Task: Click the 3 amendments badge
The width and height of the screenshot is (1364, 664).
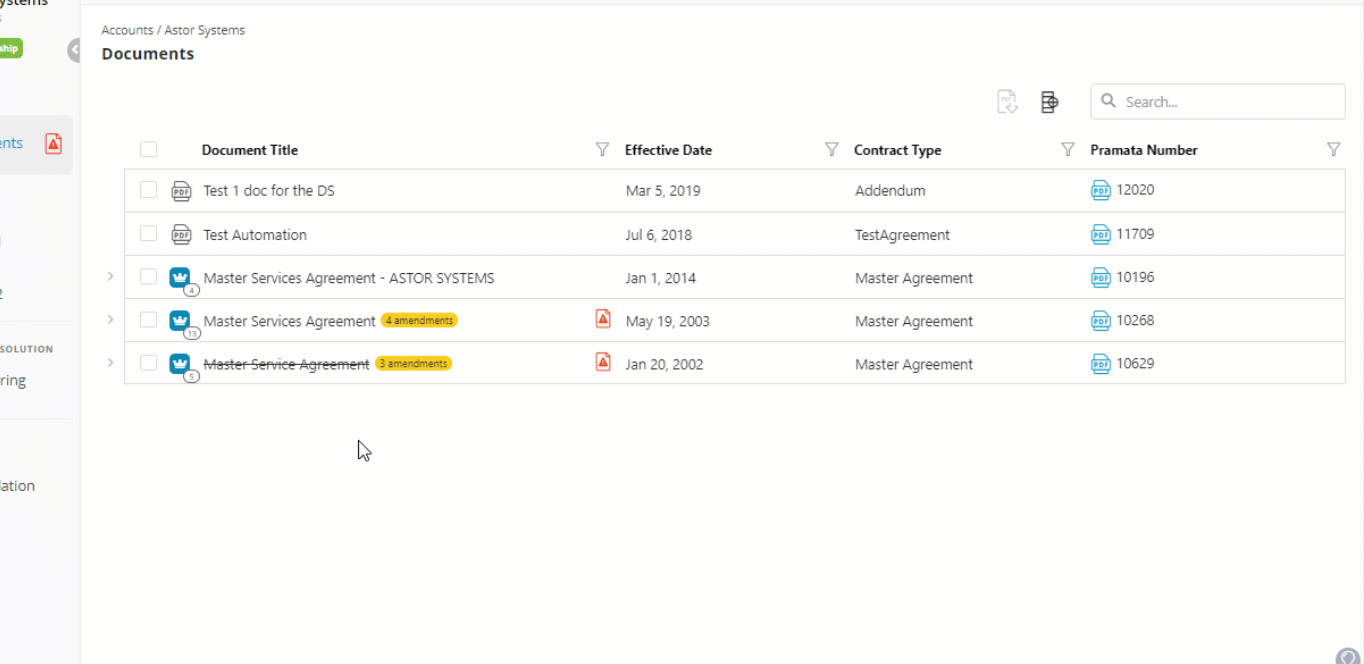Action: point(414,364)
